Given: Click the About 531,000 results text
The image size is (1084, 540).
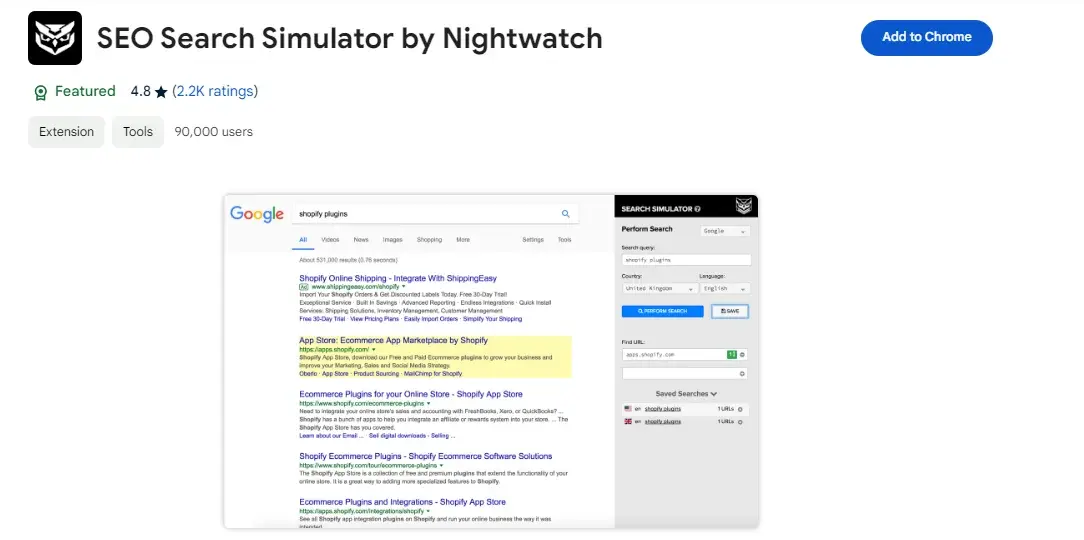Looking at the screenshot, I should (348, 260).
